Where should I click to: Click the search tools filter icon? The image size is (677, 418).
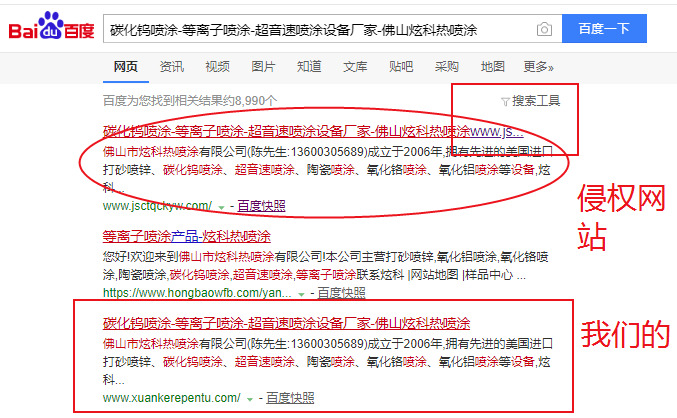pos(505,101)
